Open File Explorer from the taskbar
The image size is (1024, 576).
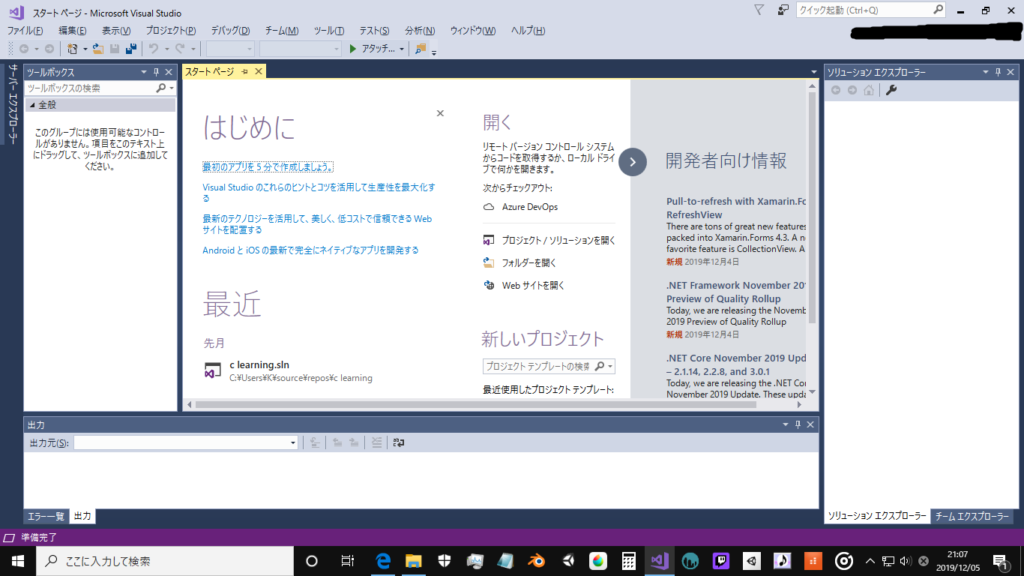(x=413, y=561)
